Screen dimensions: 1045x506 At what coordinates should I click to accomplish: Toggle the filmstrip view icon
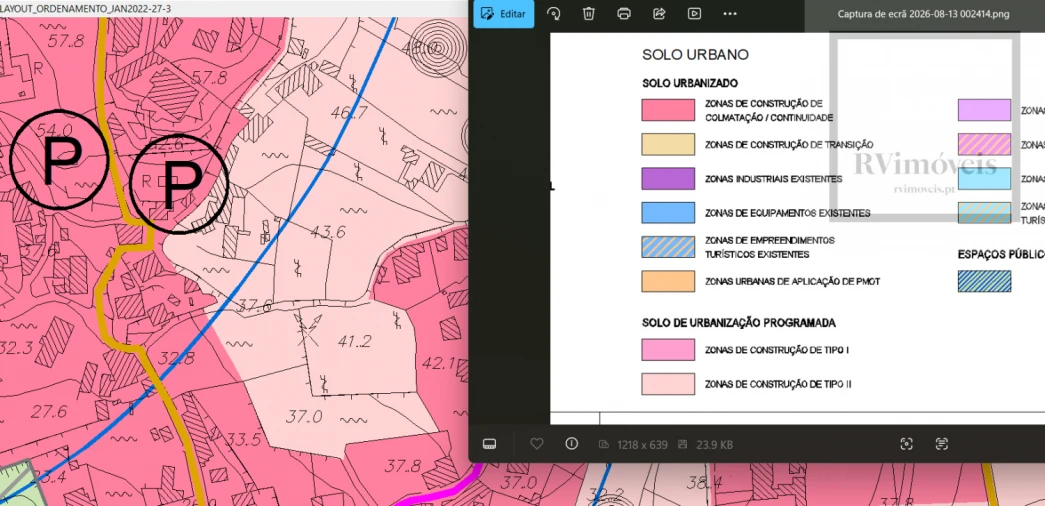coord(489,444)
